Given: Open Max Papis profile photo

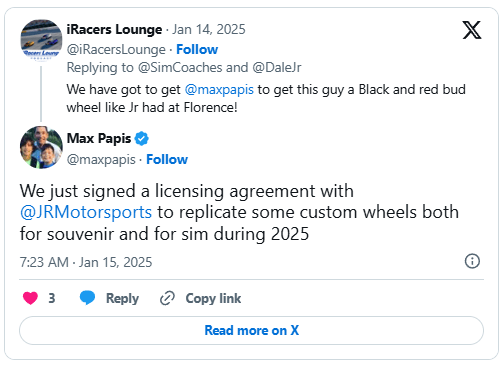Looking at the screenshot, I should 41,147.
